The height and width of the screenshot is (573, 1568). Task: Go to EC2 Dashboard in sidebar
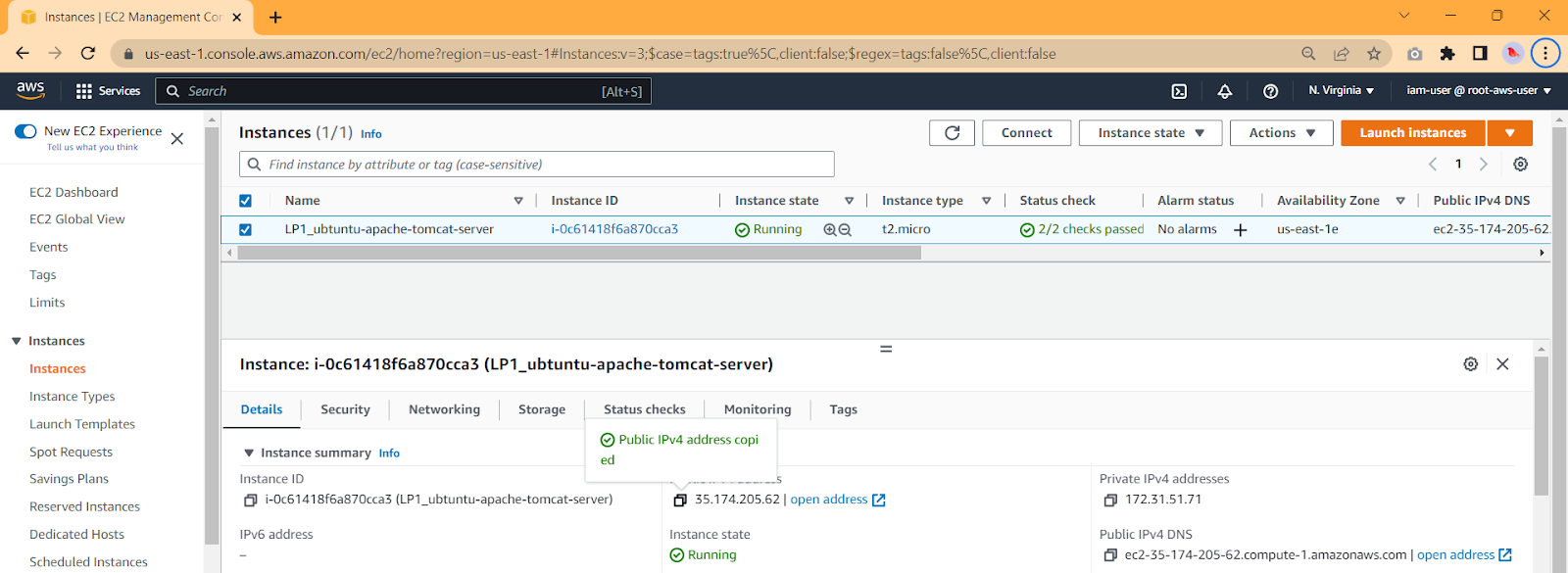click(x=73, y=193)
